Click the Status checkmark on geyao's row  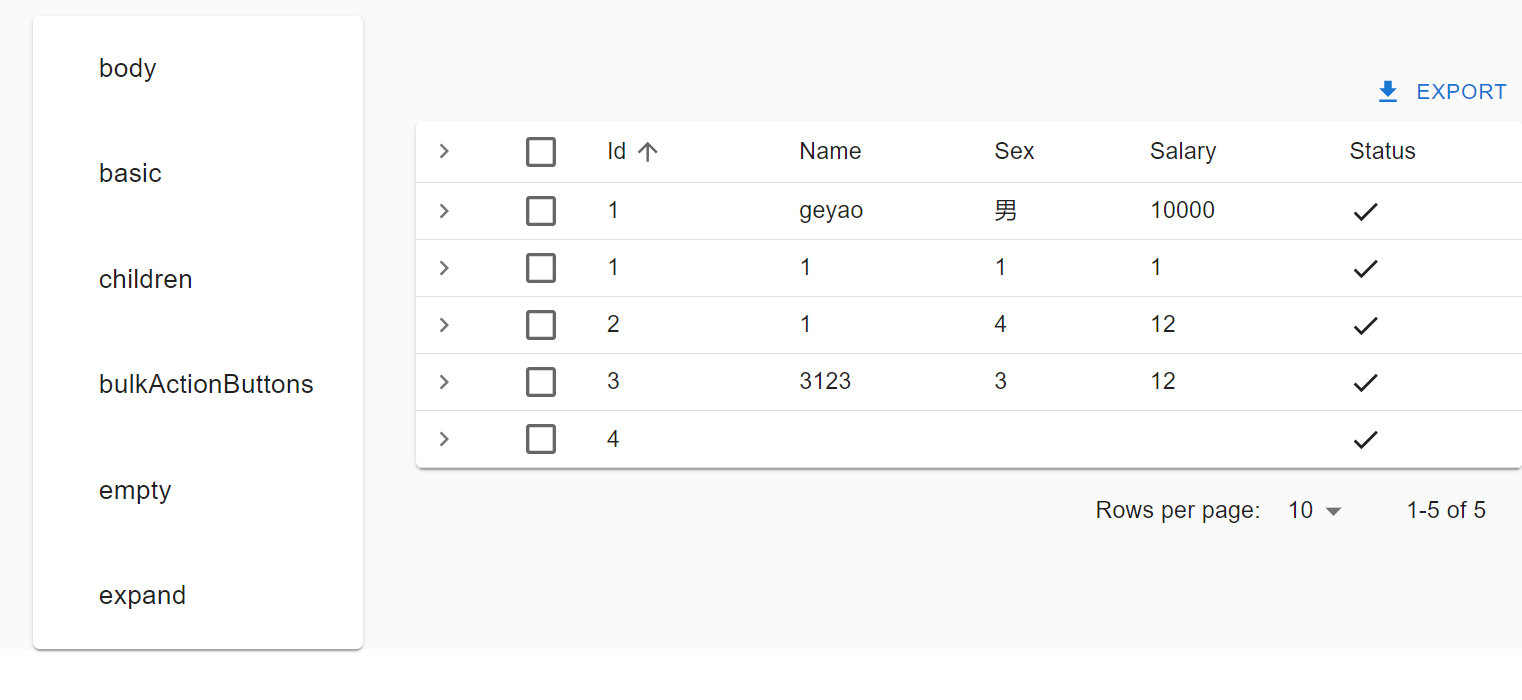click(1365, 211)
